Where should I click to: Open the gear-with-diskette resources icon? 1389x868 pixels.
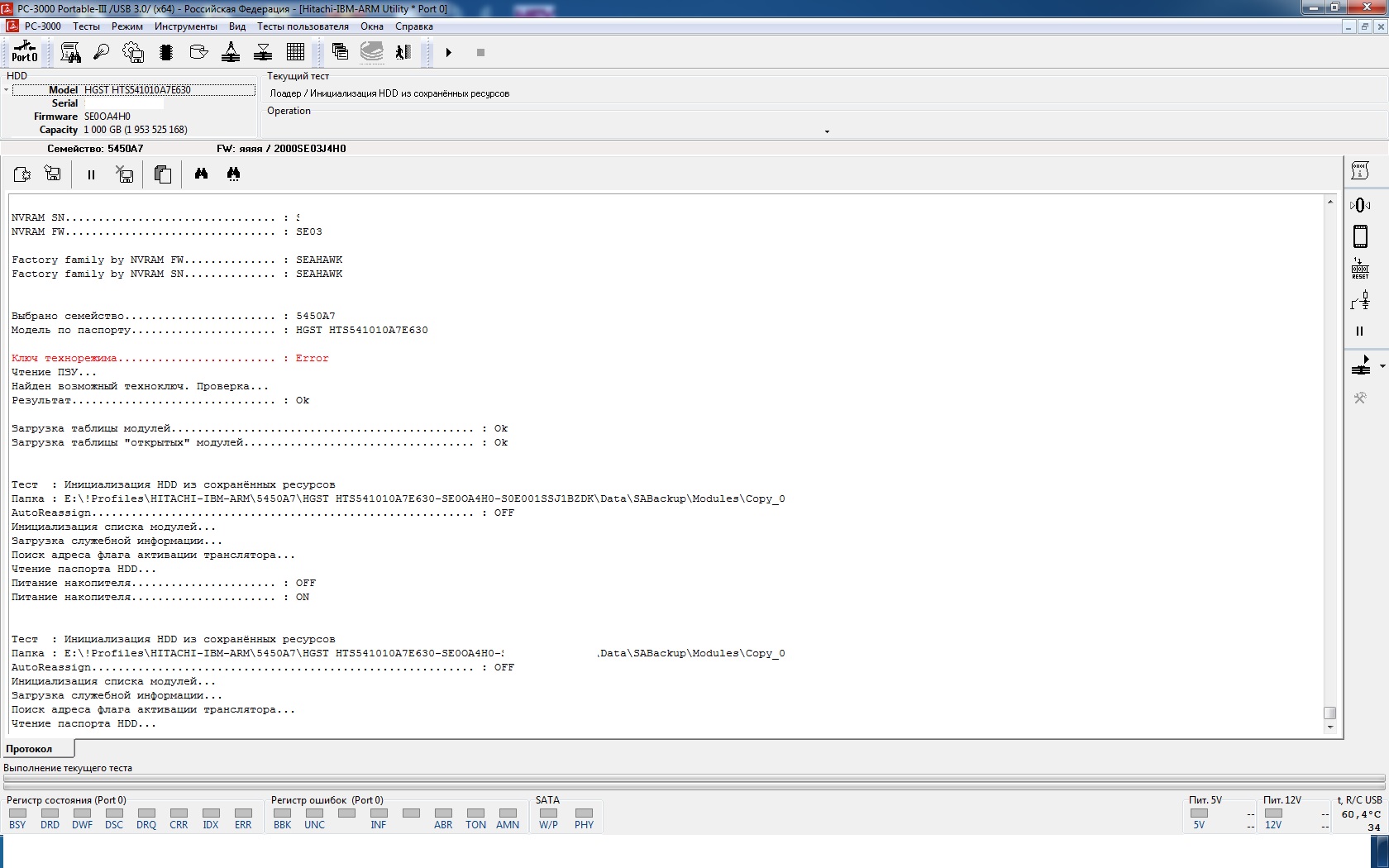tap(133, 52)
